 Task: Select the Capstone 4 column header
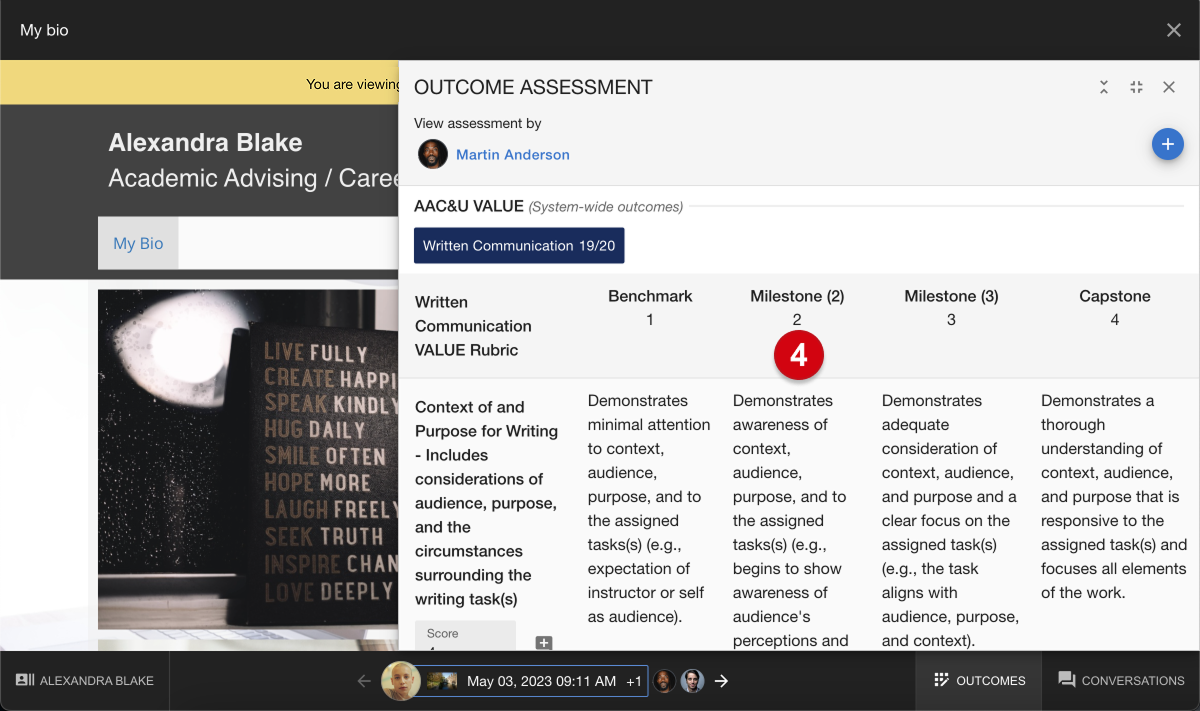(1115, 308)
